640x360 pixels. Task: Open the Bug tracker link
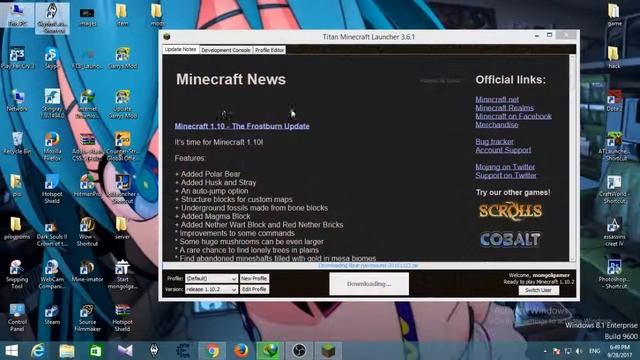tap(494, 142)
